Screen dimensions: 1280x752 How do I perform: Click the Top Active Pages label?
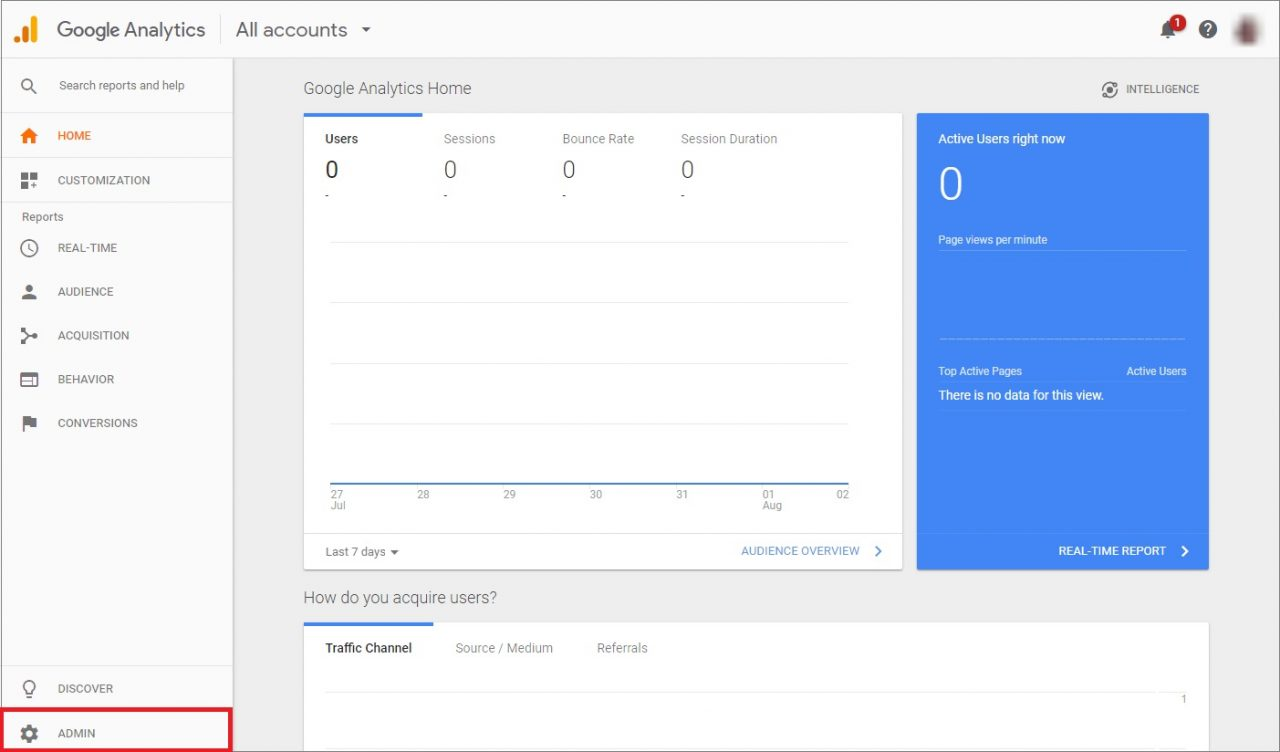(980, 371)
